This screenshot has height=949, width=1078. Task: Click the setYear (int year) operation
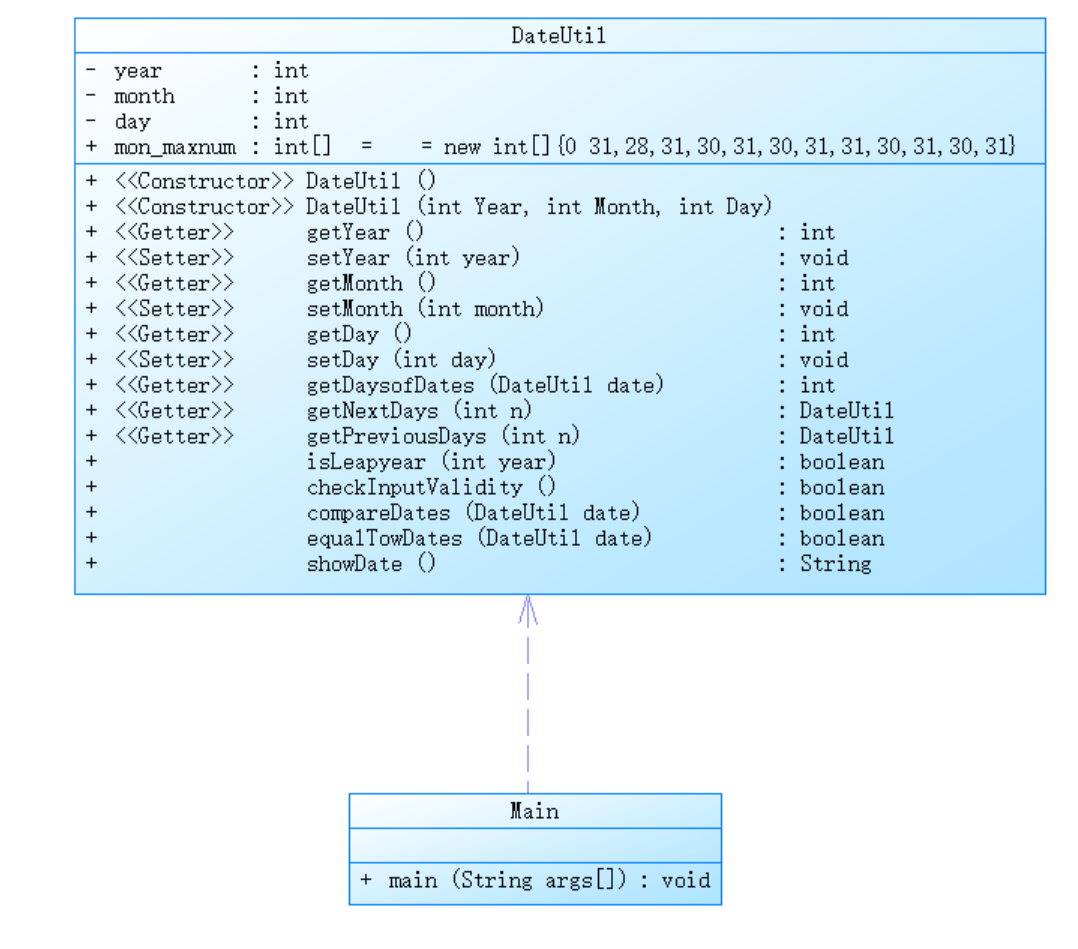[x=467, y=257]
